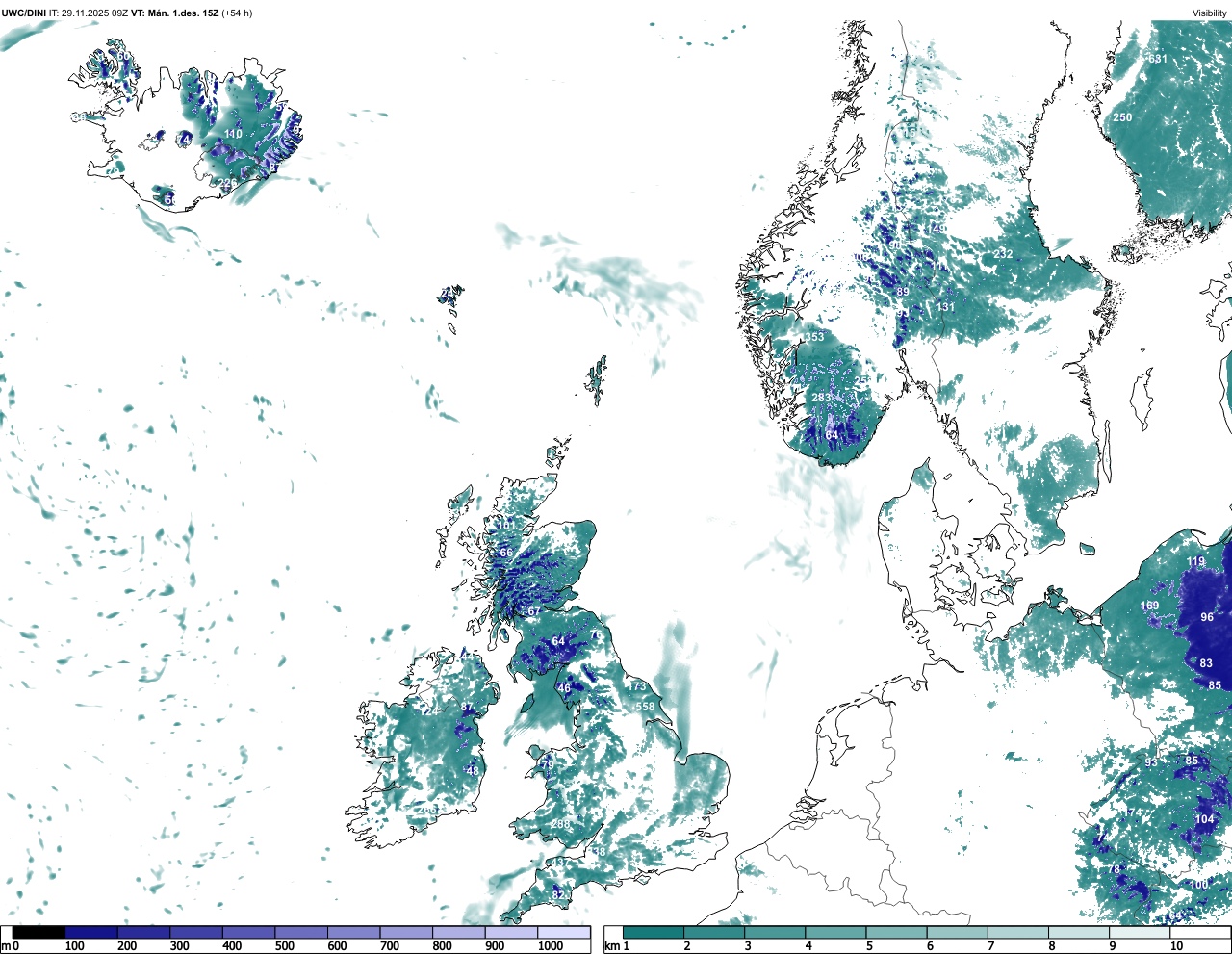Click the value 173 in northeast England

pyautogui.click(x=637, y=686)
